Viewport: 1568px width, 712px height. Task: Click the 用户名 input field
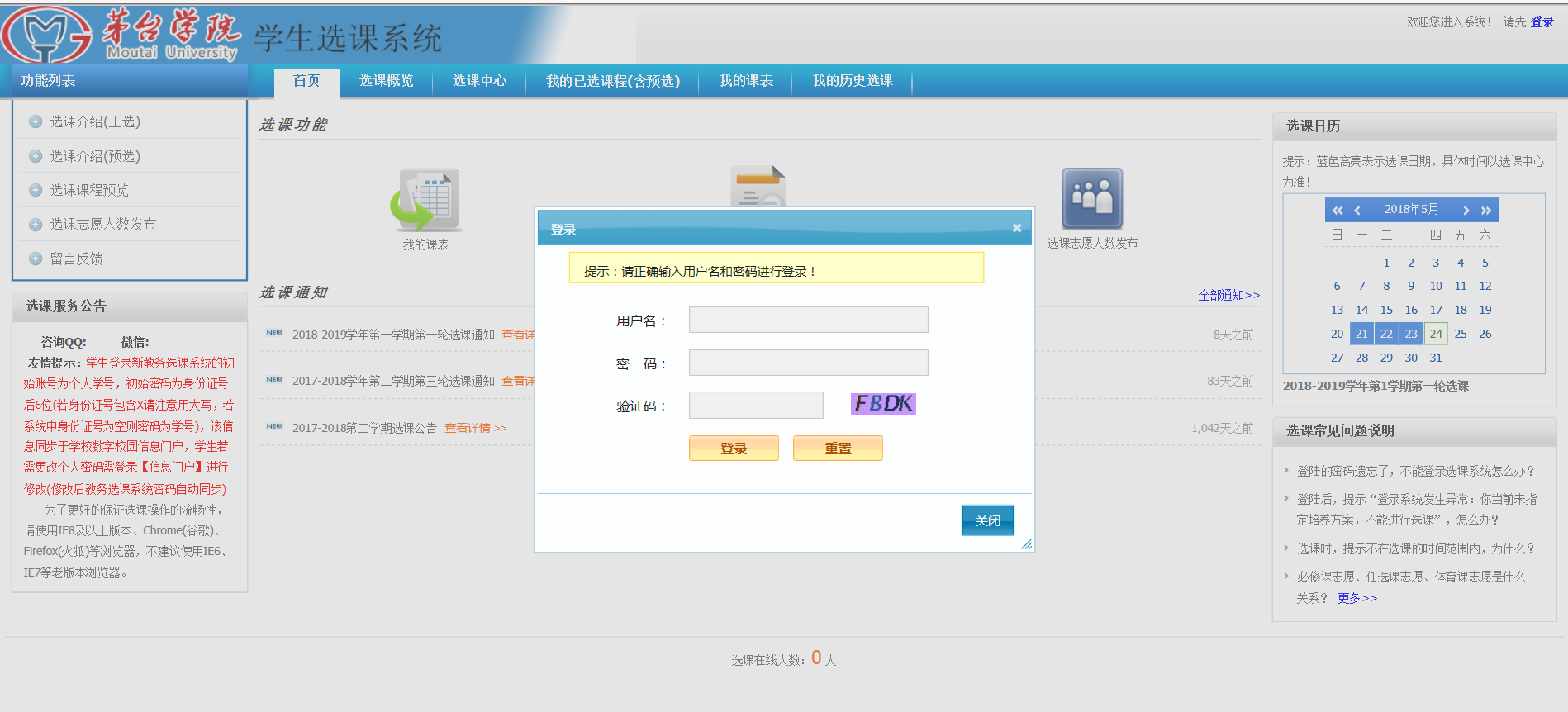pyautogui.click(x=808, y=320)
